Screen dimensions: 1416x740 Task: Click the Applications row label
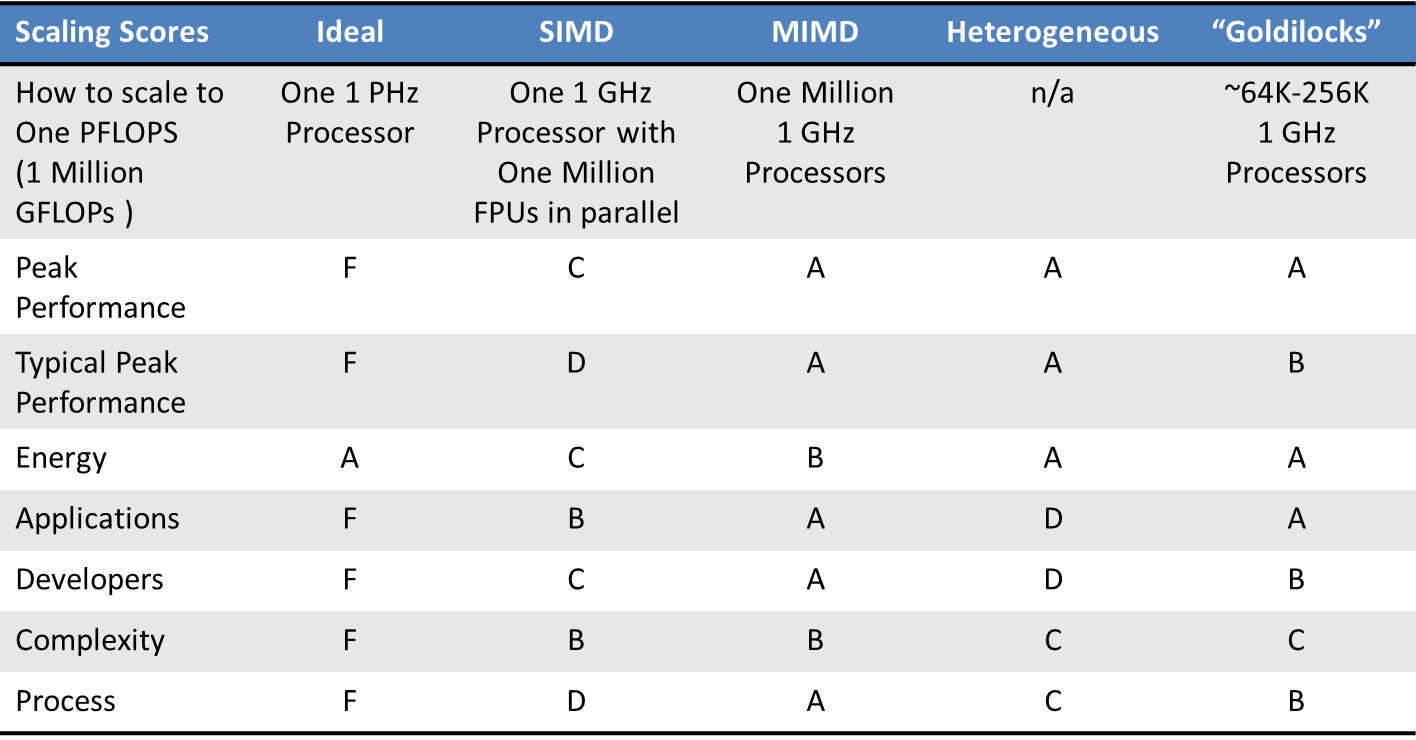pos(98,518)
